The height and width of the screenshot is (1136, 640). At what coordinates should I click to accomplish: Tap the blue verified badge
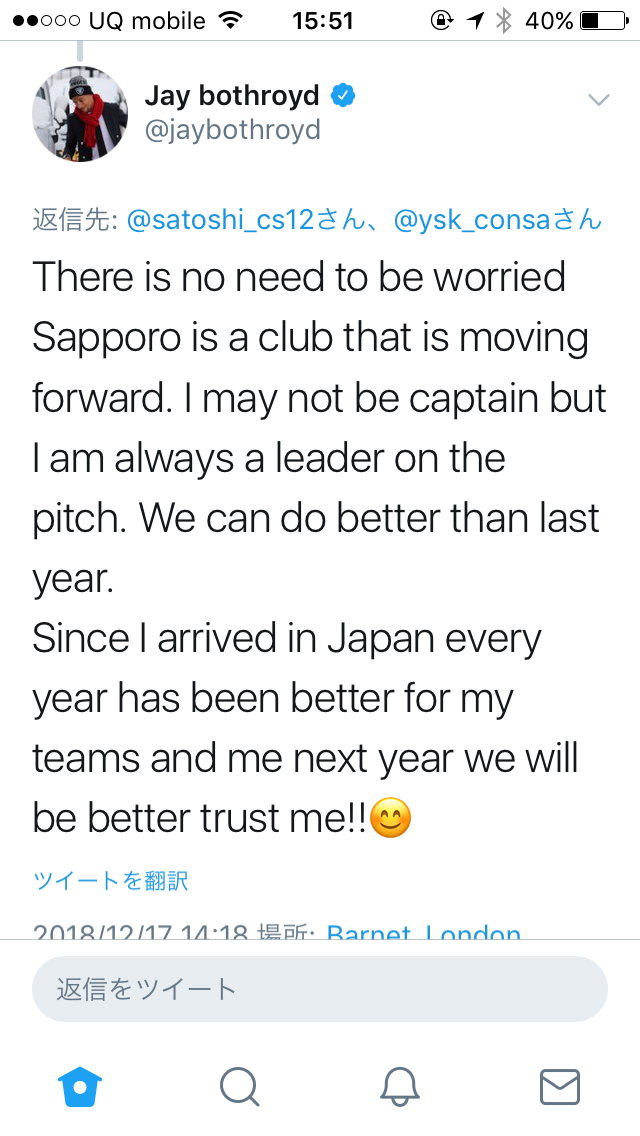(x=343, y=96)
